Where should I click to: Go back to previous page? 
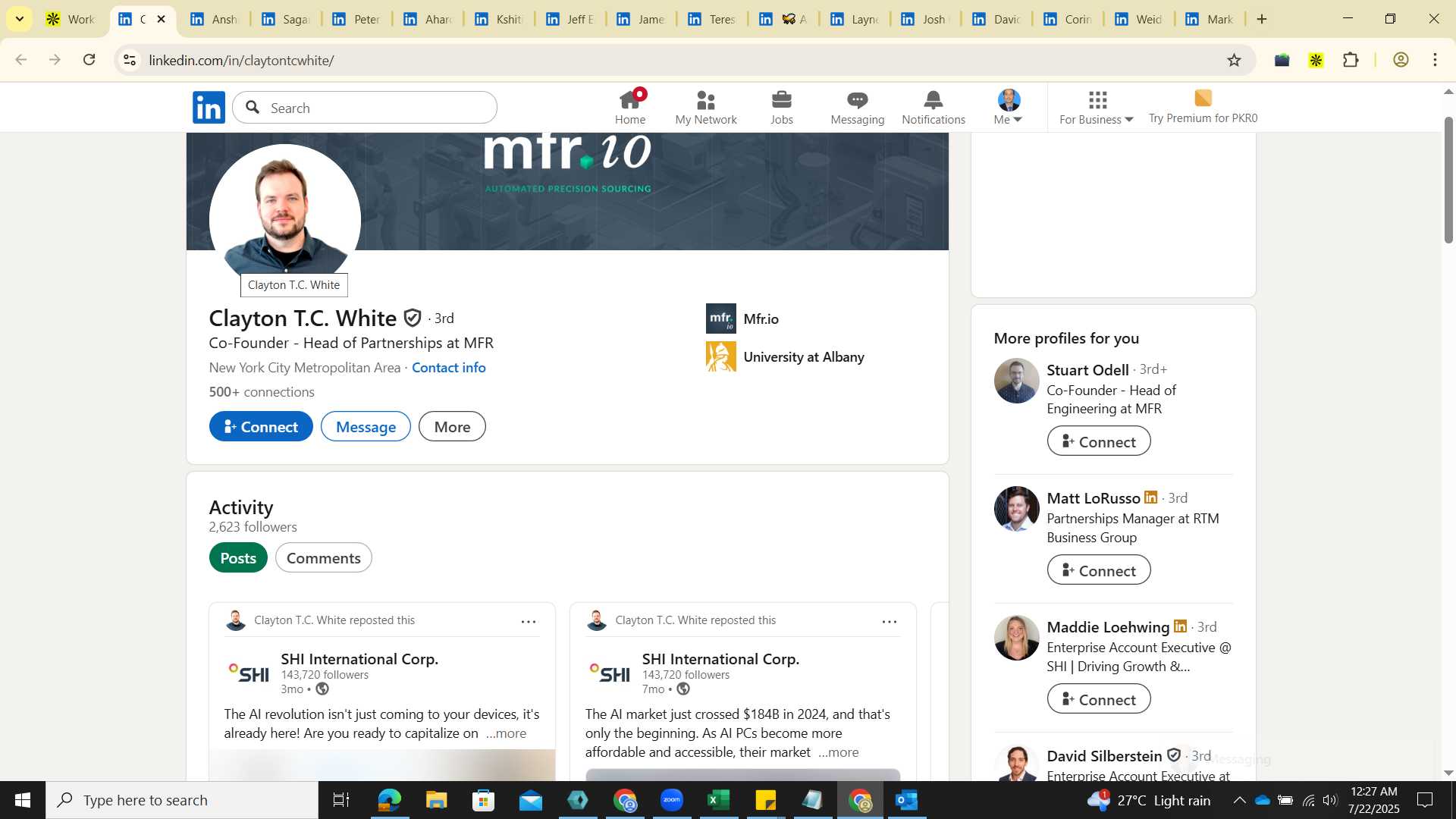[x=21, y=60]
